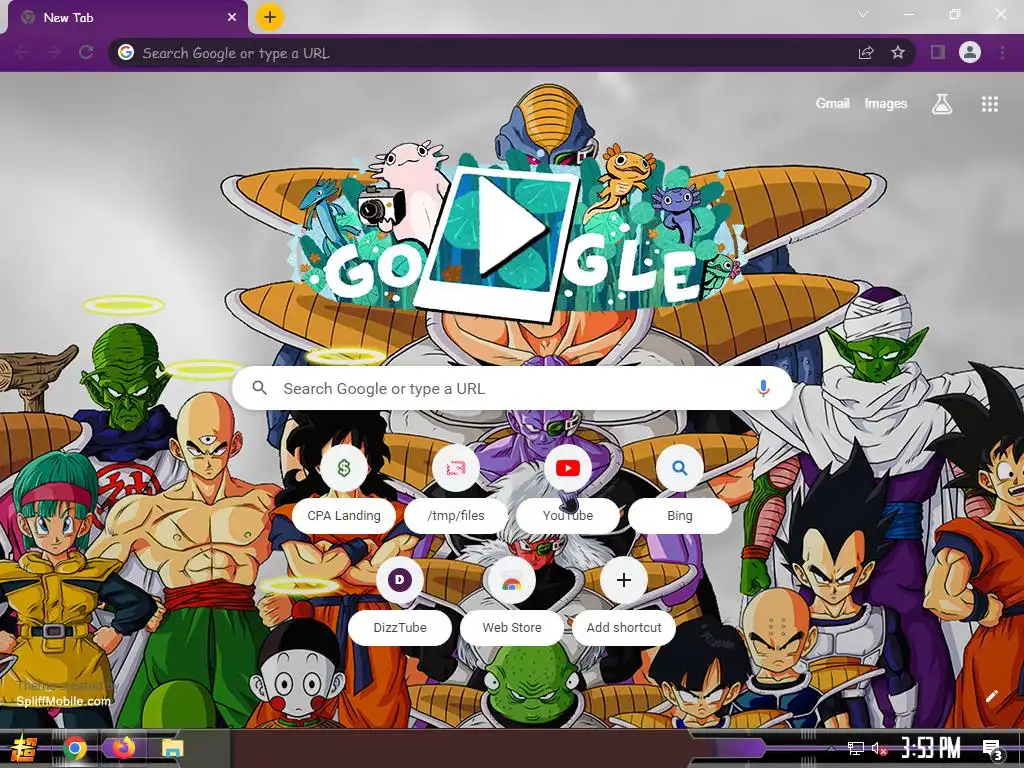Open the Bing shortcut icon

(680, 468)
